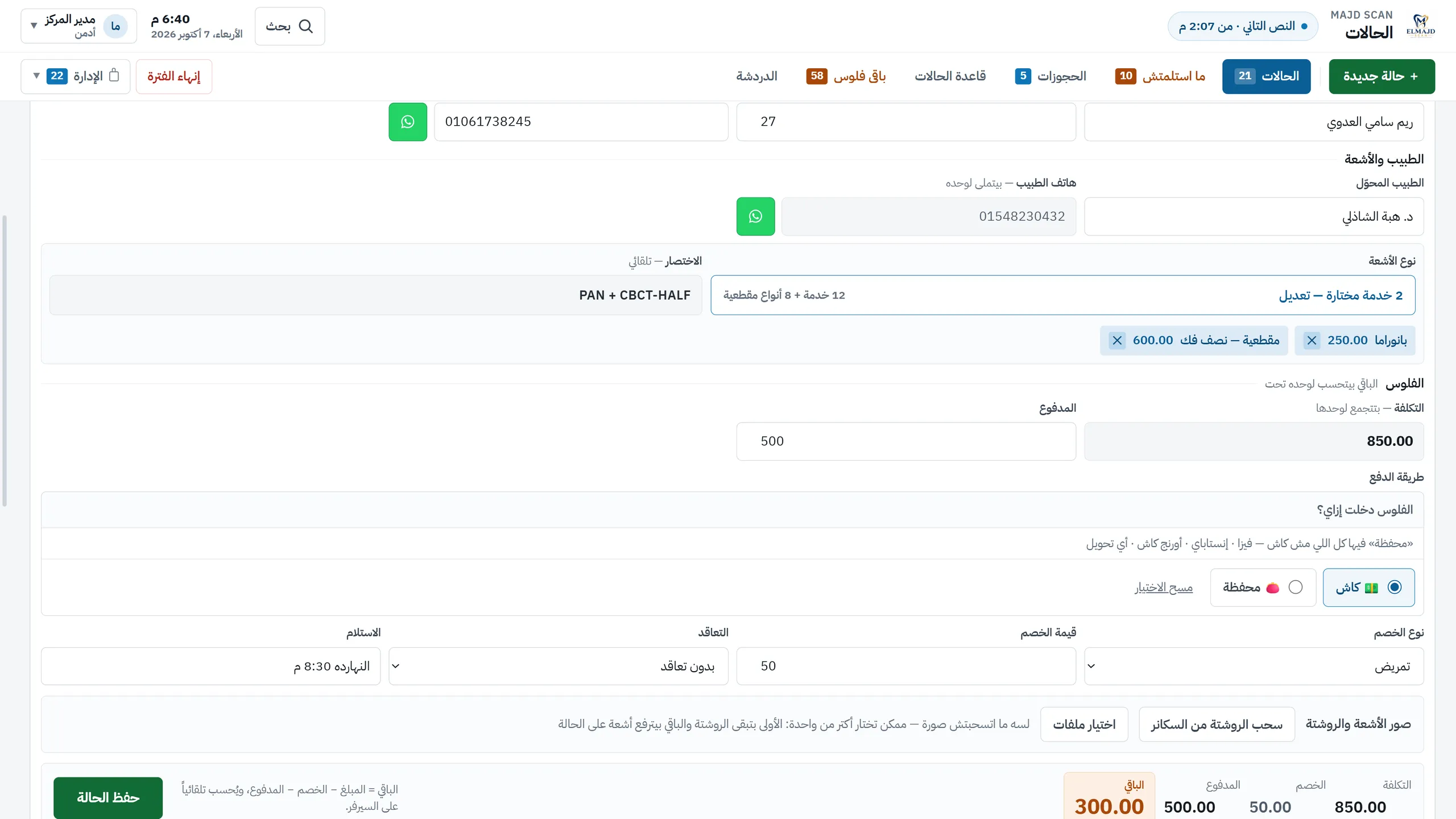Image resolution: width=1456 pixels, height=819 pixels.
Task: Click the age field showing 27
Action: (906, 122)
